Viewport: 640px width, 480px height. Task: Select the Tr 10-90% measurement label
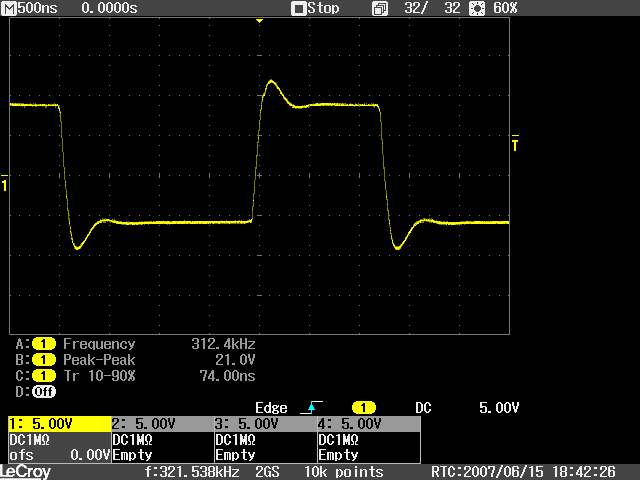[x=99, y=376]
